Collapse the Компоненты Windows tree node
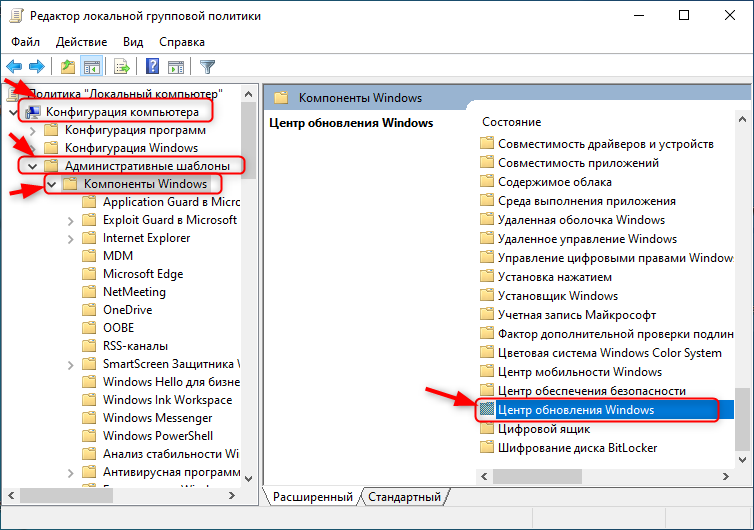754x530 pixels. click(51, 184)
